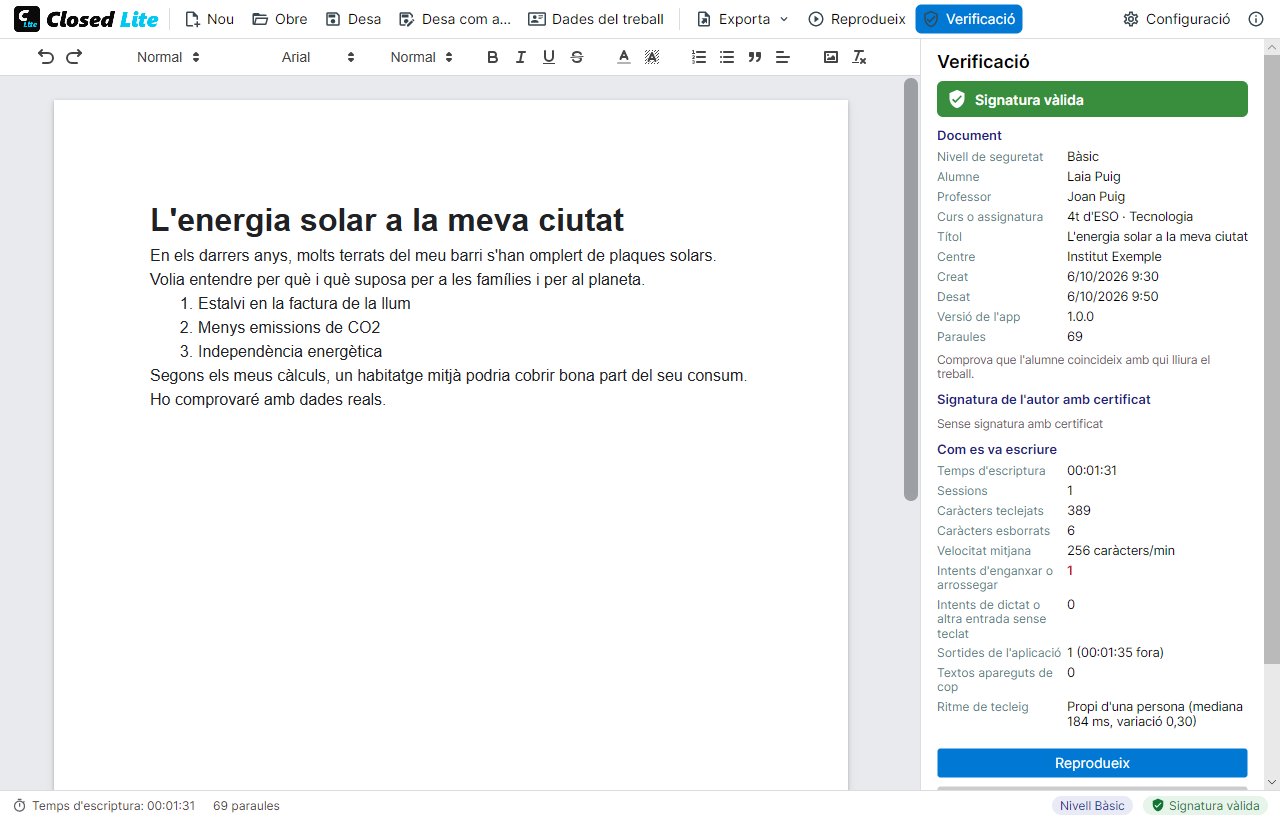Image resolution: width=1280 pixels, height=820 pixels.
Task: Toggle strikethrough formatting
Action: point(576,57)
